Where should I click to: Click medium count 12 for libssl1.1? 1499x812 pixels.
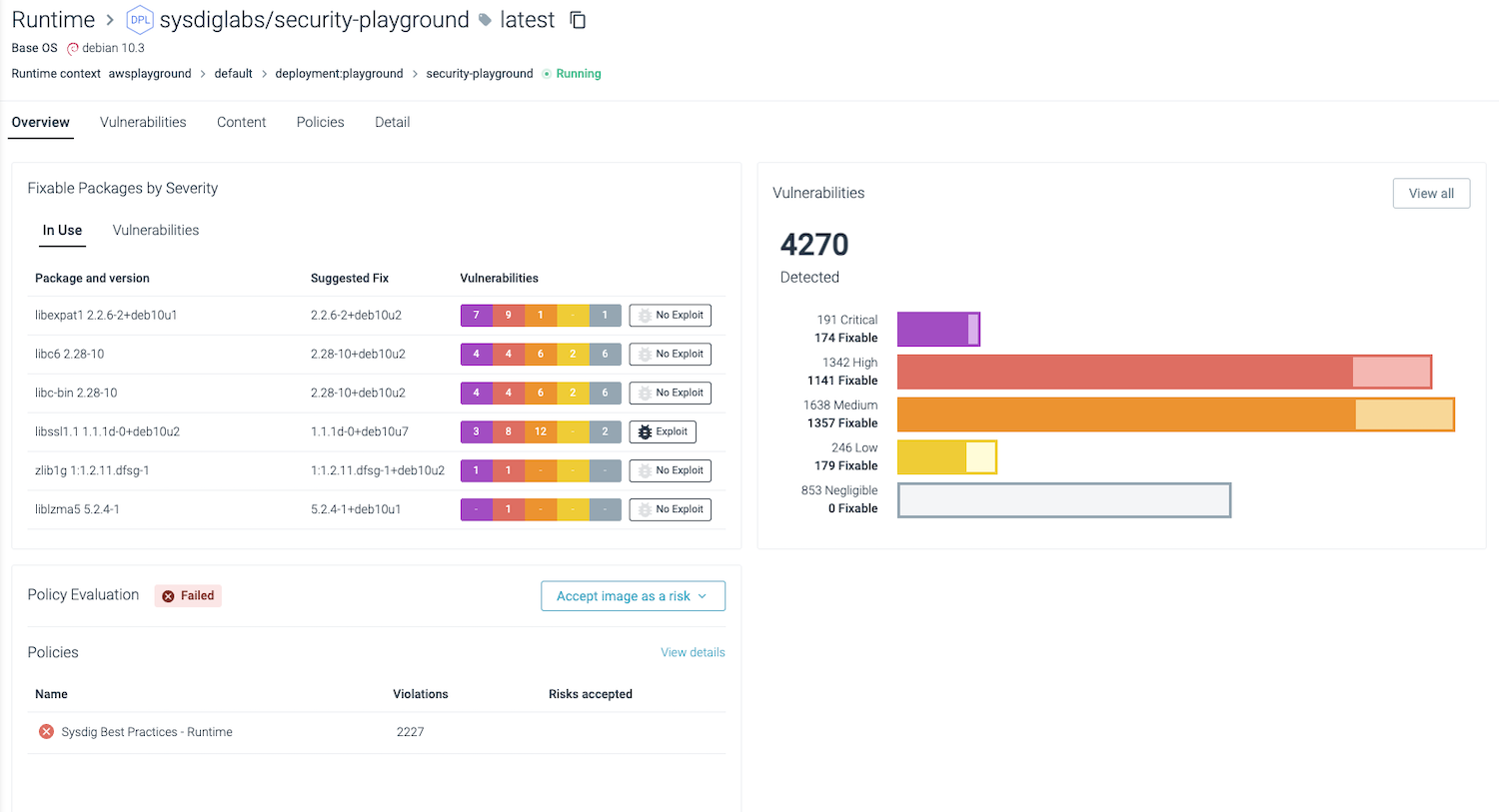(x=541, y=432)
